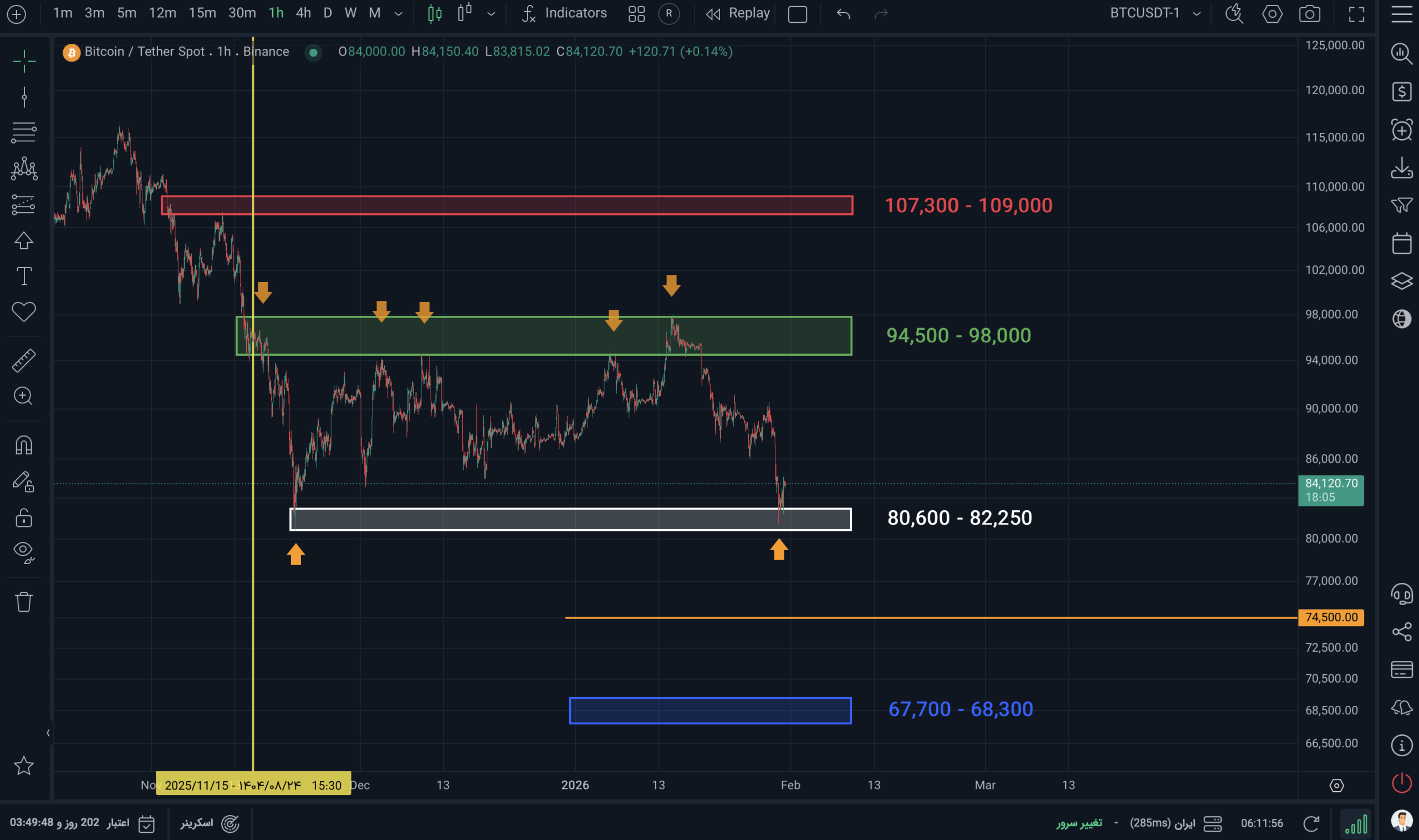Expand the timeframe list chevron
Image resolution: width=1419 pixels, height=840 pixels.
[399, 14]
